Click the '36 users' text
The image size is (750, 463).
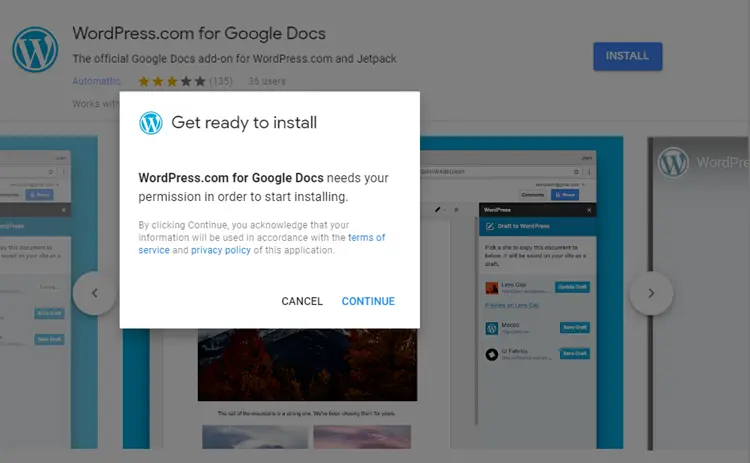click(267, 81)
